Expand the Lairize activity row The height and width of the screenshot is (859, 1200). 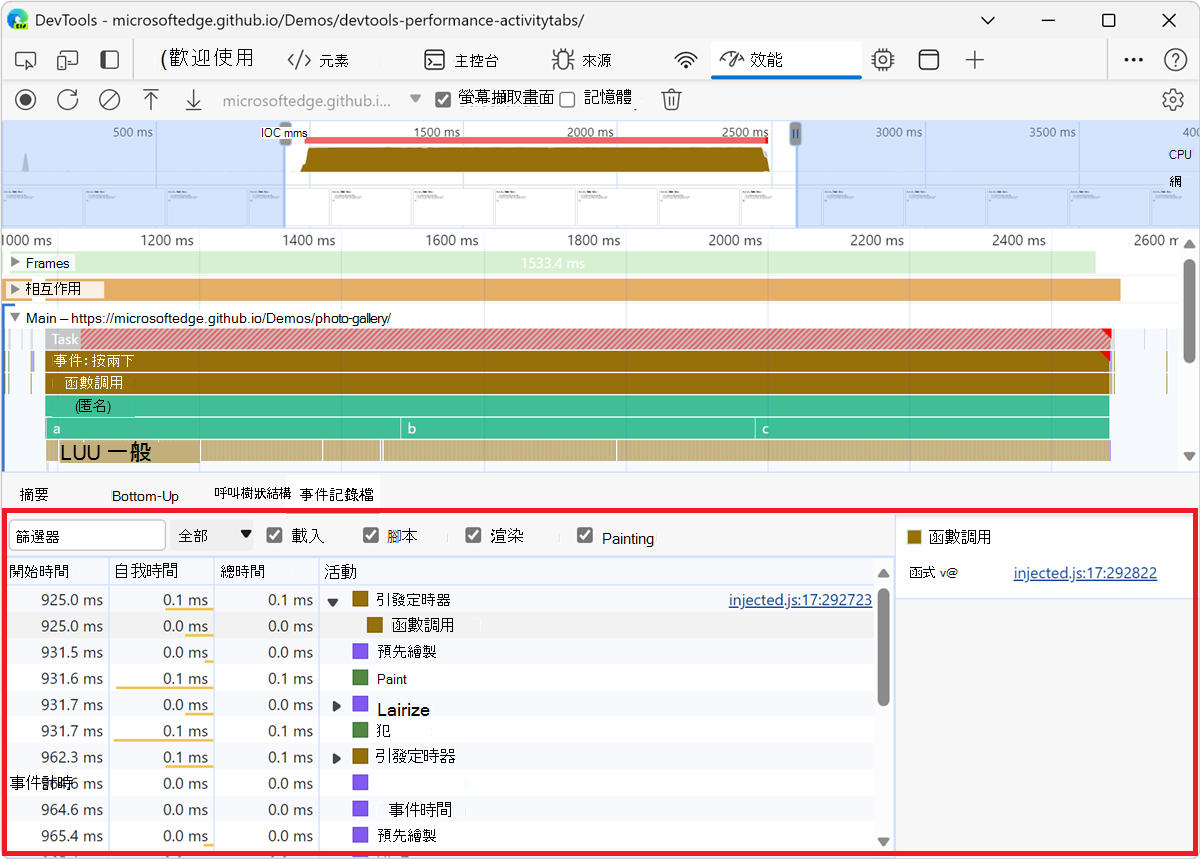(336, 706)
